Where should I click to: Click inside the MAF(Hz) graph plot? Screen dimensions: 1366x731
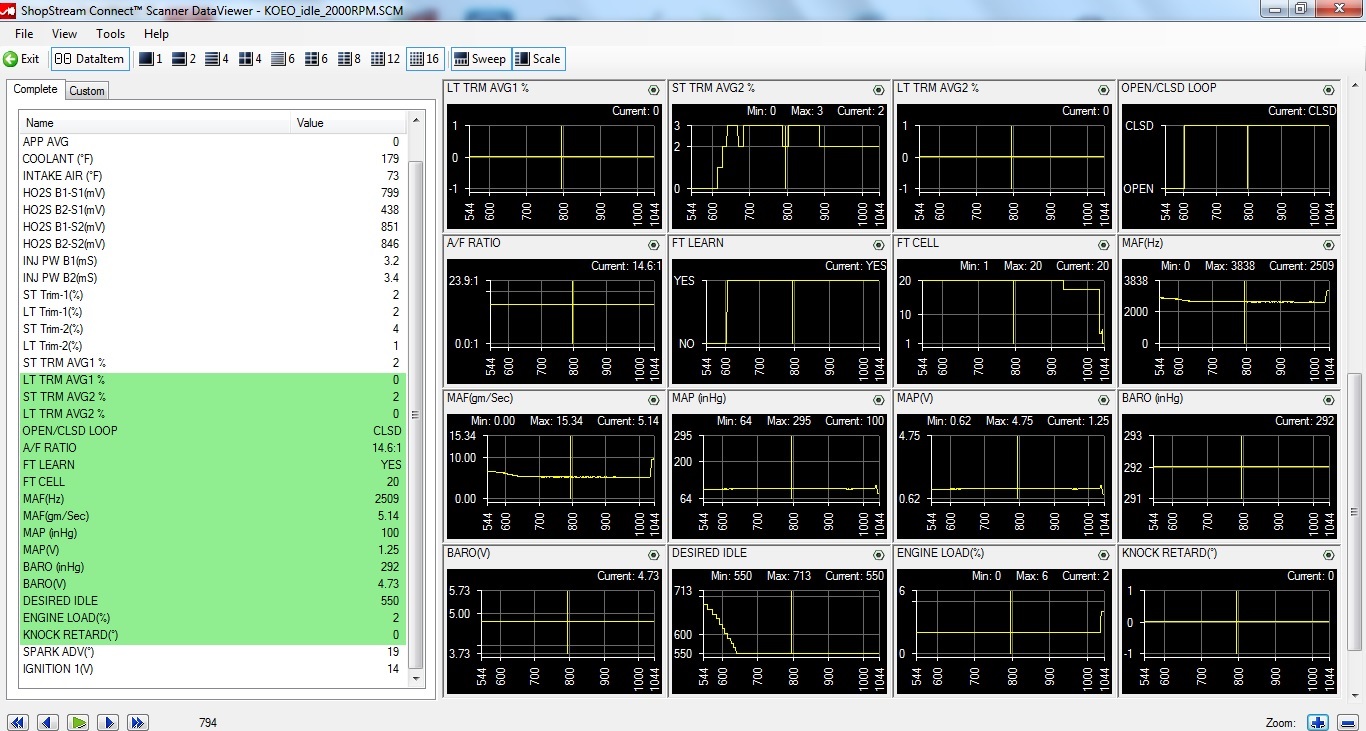point(1245,311)
